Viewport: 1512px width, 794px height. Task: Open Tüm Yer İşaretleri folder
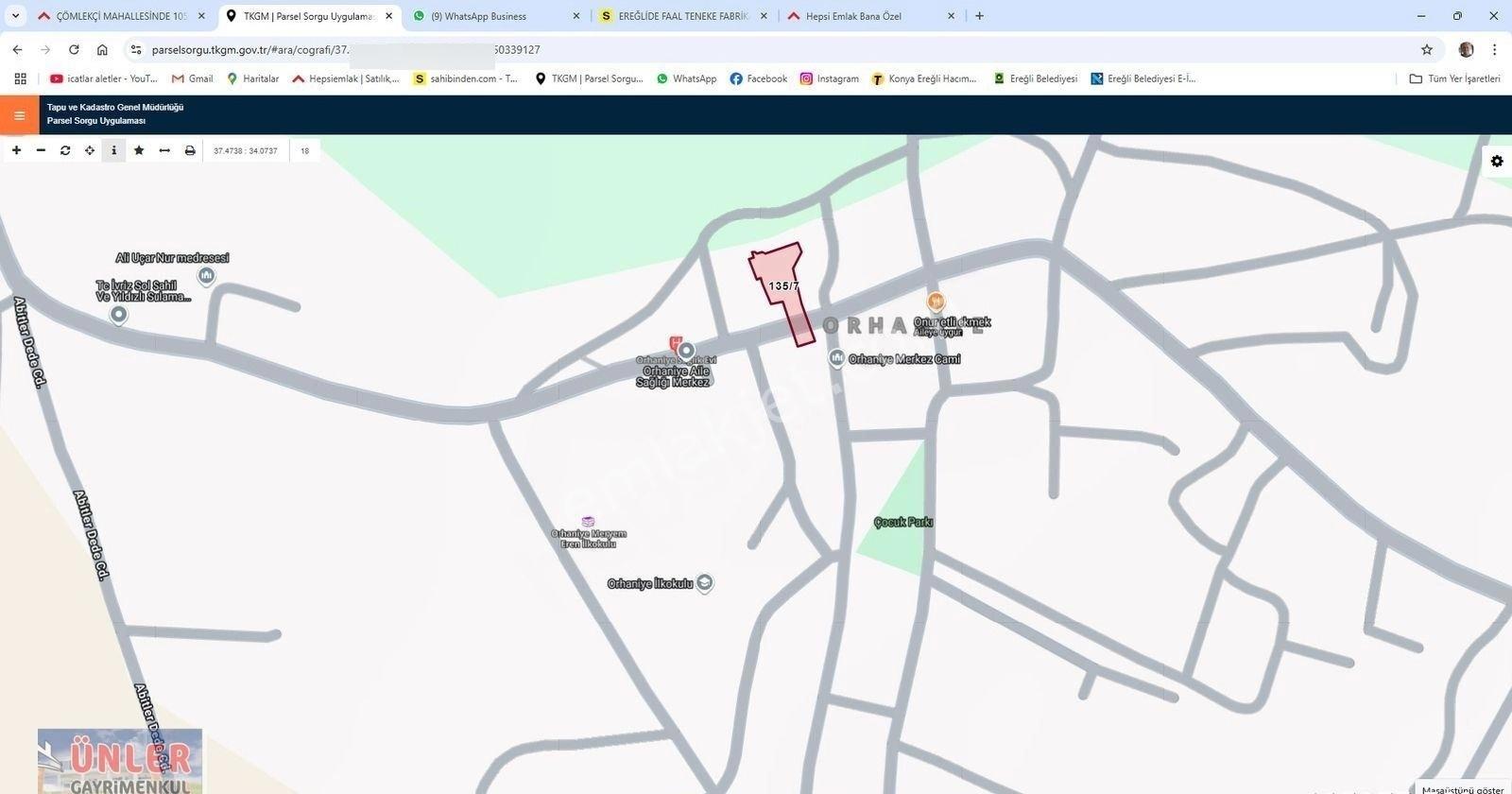[x=1454, y=78]
